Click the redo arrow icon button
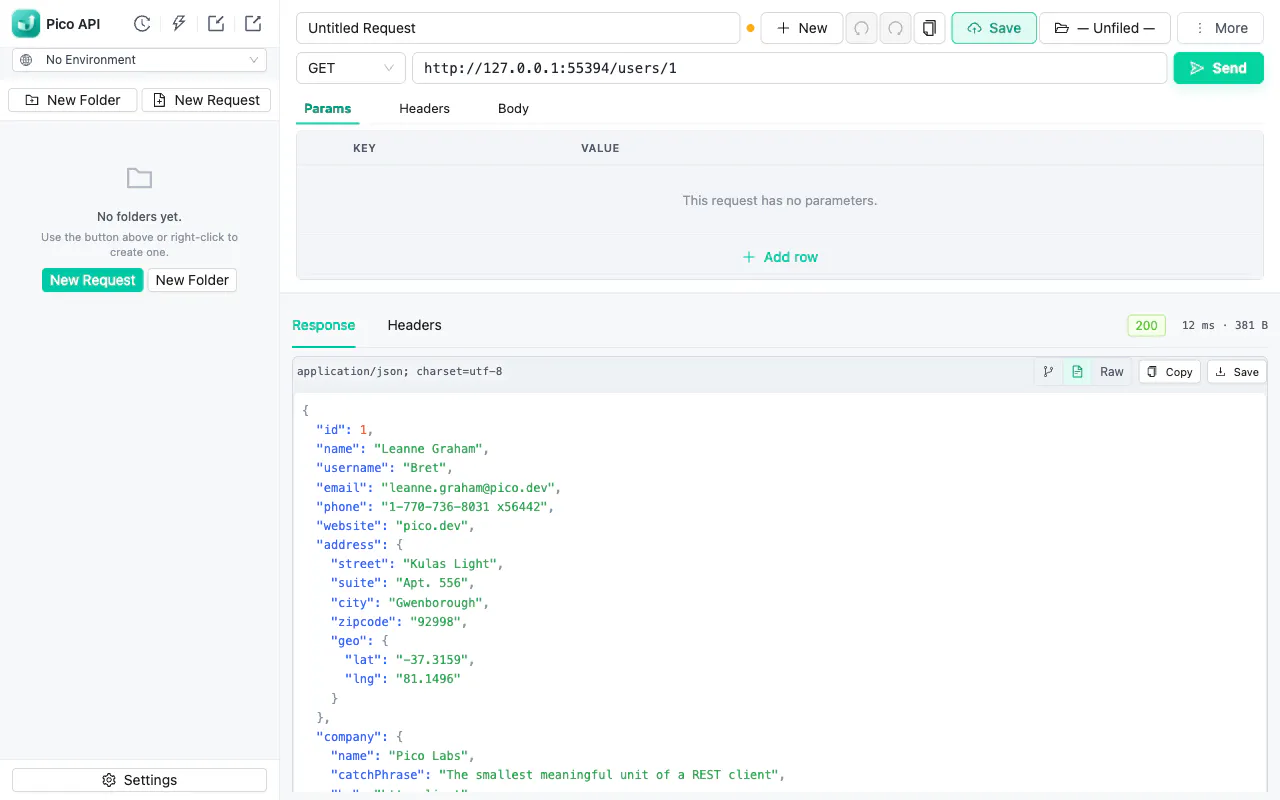The height and width of the screenshot is (800, 1280). pos(896,28)
